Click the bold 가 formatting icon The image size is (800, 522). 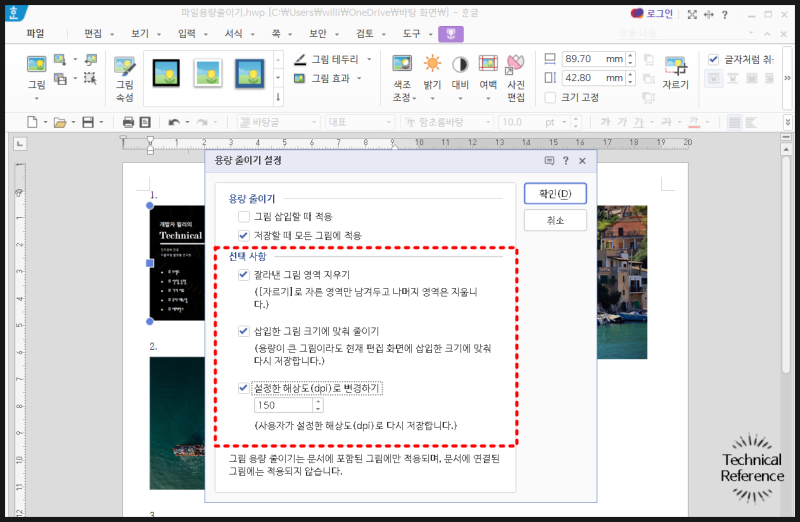tap(606, 122)
